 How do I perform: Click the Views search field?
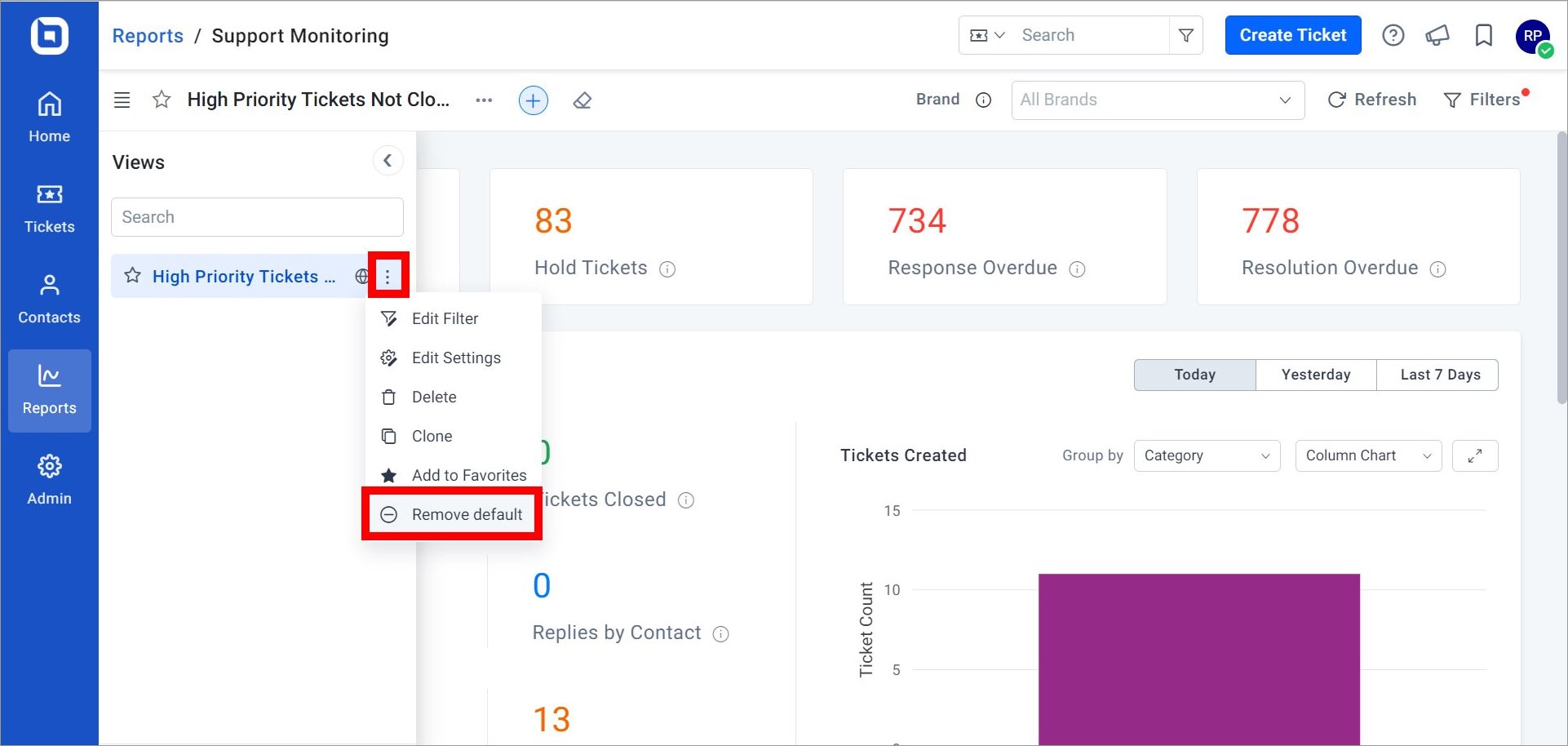pos(257,217)
